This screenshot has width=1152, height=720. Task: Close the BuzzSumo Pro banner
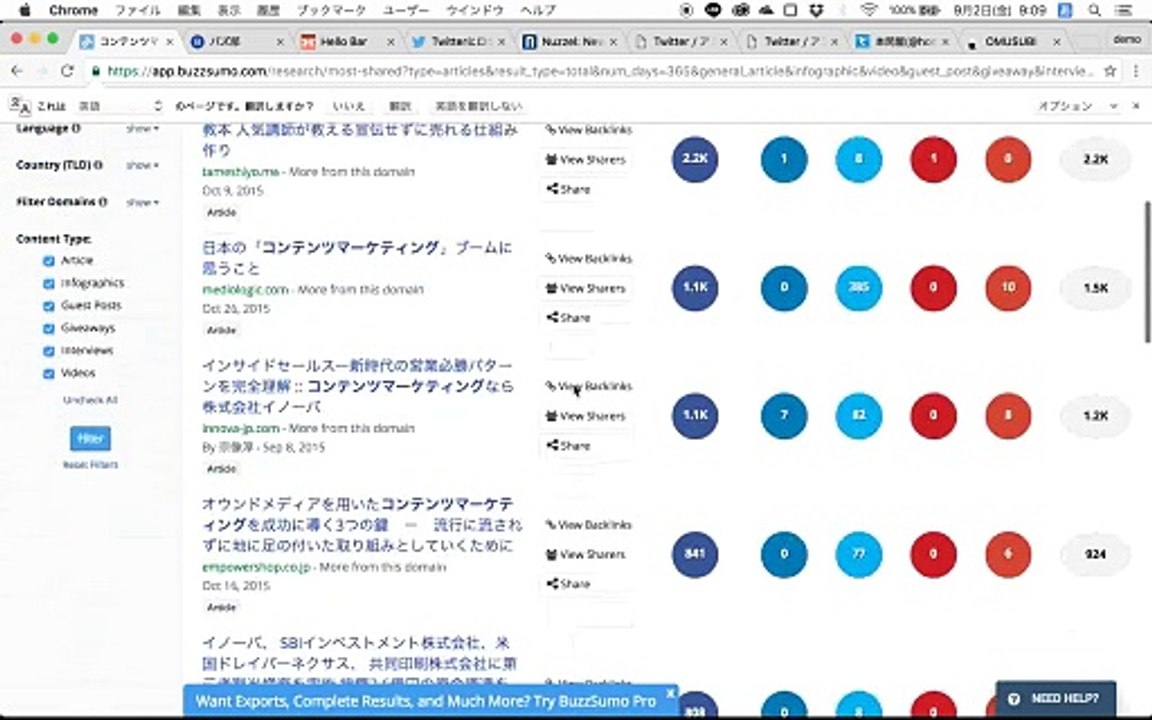669,693
